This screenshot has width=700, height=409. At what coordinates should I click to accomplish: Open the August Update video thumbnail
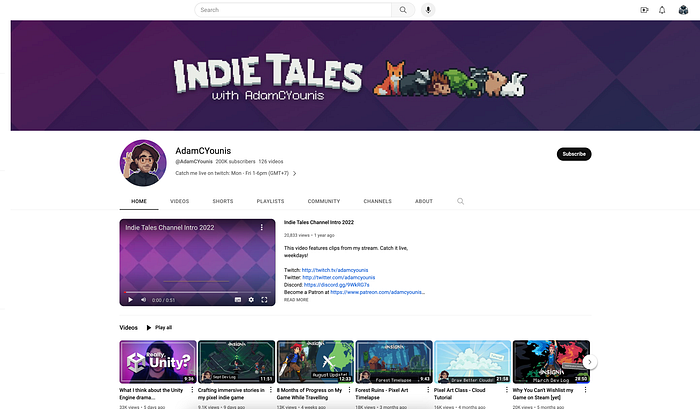coord(315,362)
